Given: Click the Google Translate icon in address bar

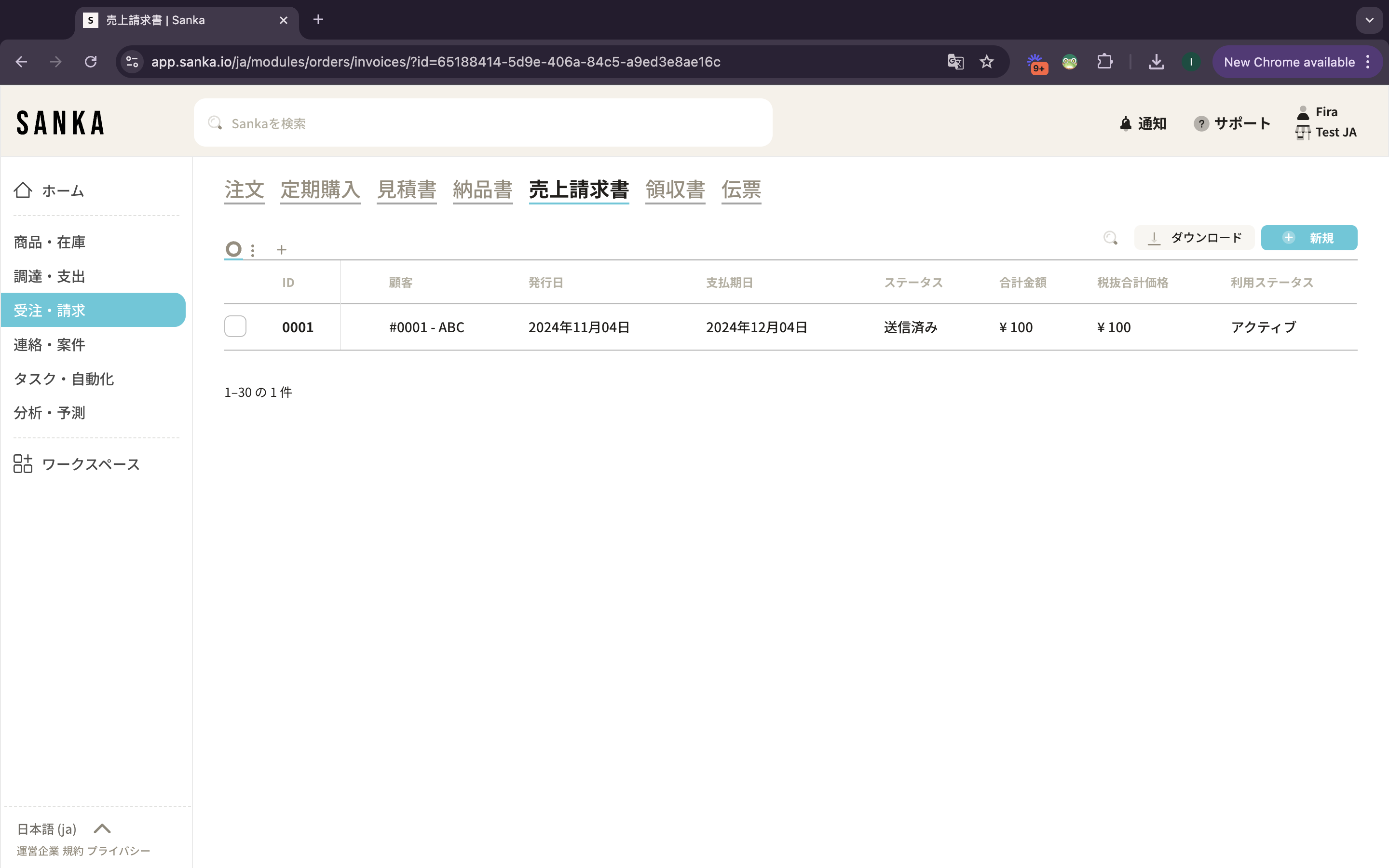Looking at the screenshot, I should [955, 62].
